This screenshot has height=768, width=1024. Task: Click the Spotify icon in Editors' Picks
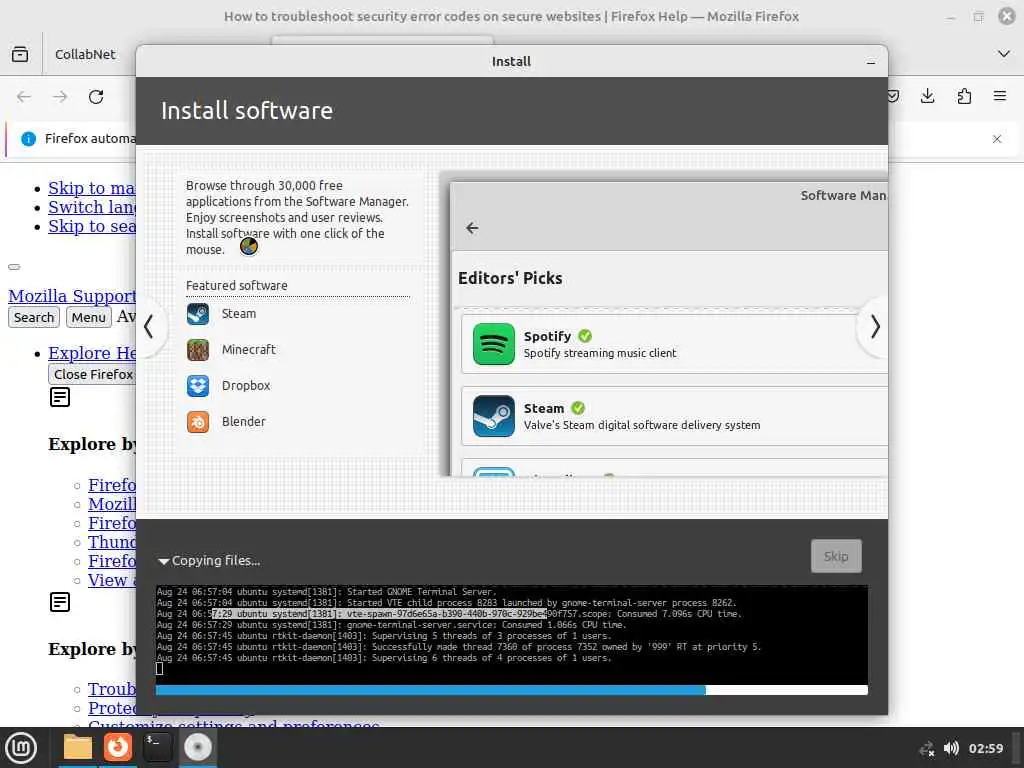click(494, 344)
